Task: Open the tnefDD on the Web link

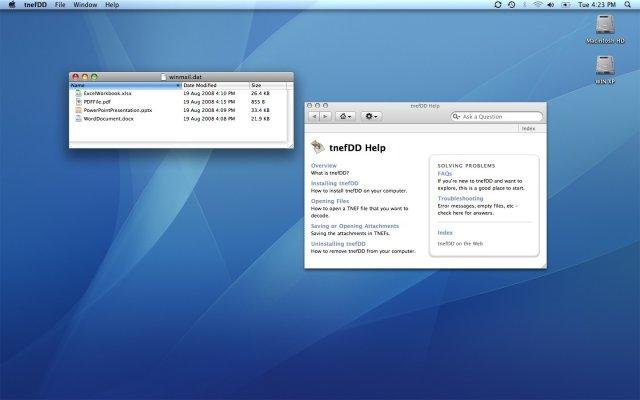Action: pyautogui.click(x=460, y=244)
